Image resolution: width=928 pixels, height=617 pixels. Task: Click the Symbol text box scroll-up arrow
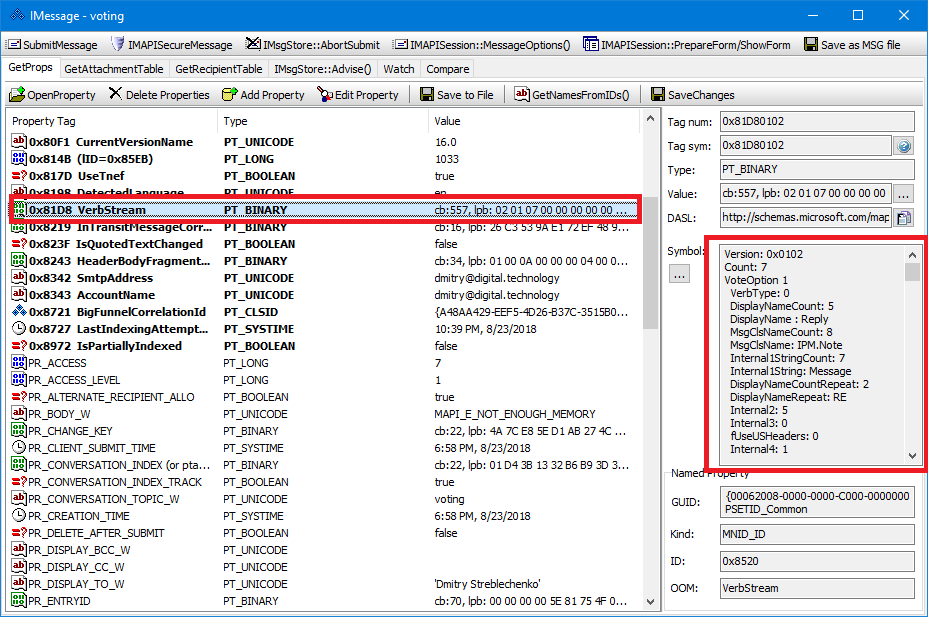coord(912,254)
